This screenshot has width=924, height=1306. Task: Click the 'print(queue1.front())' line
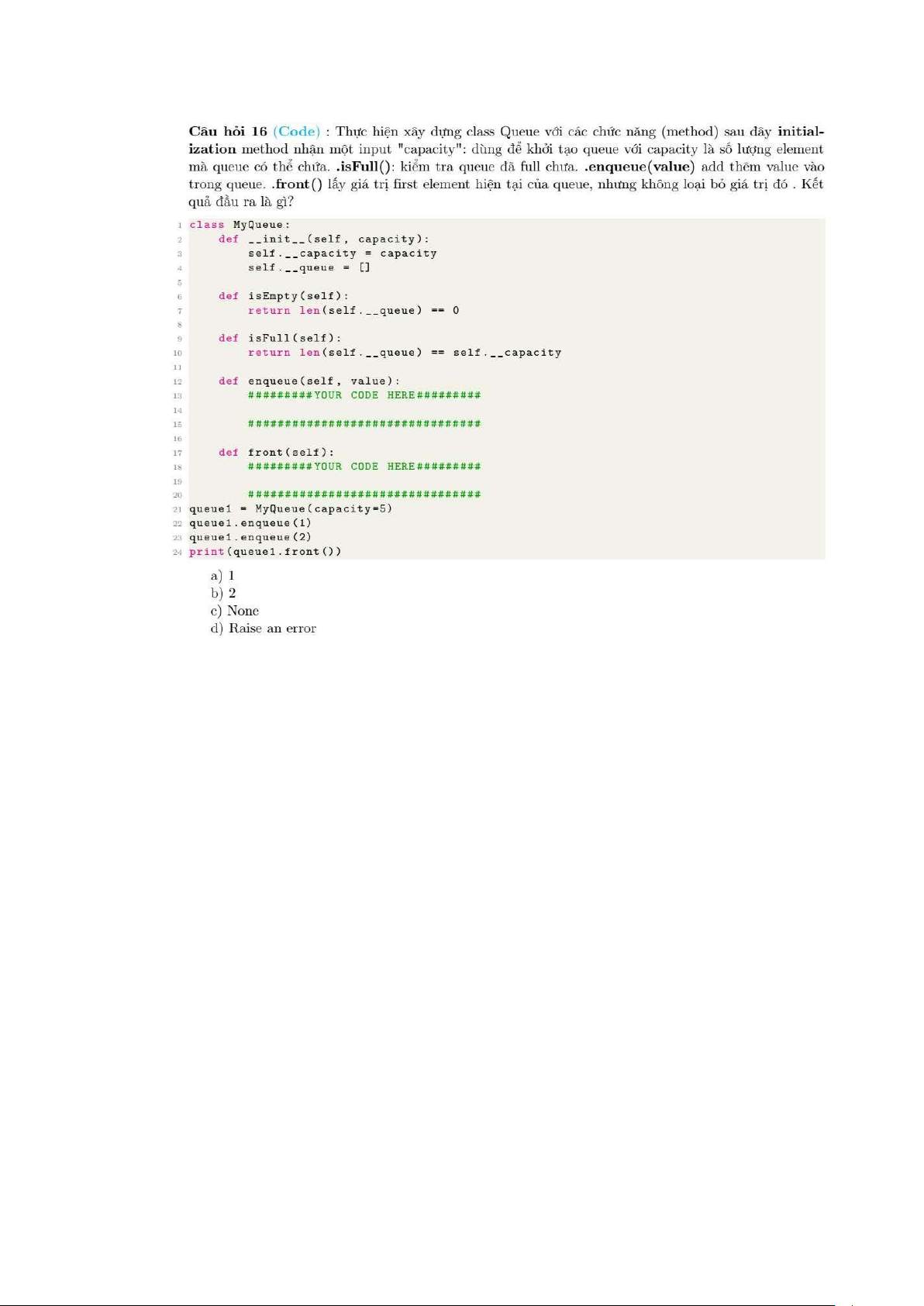[265, 552]
